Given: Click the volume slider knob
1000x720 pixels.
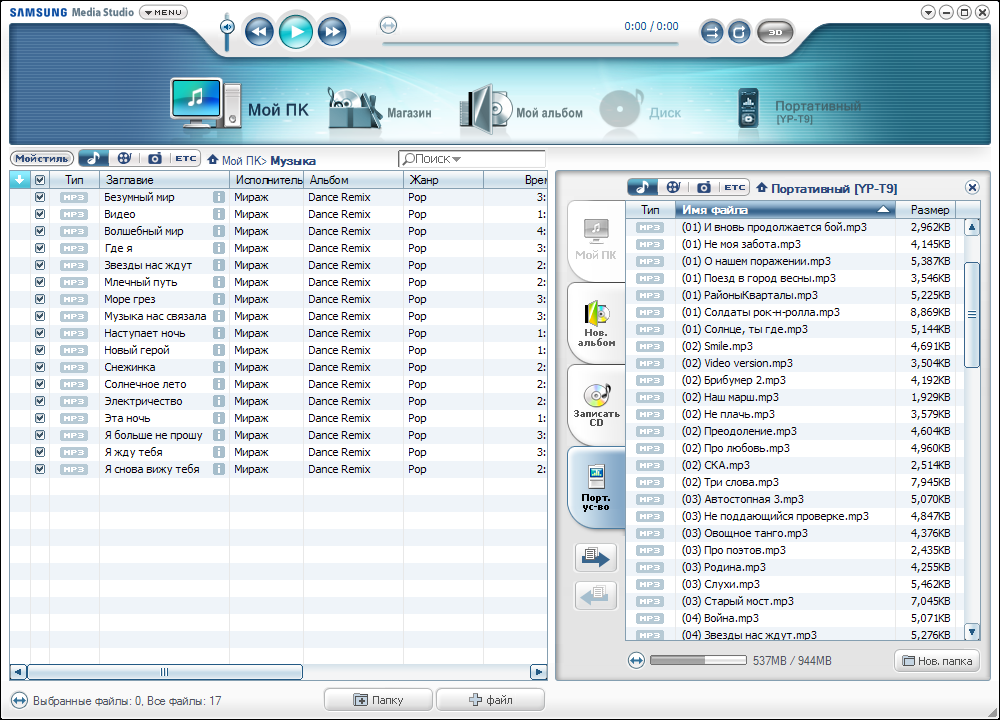Looking at the screenshot, I should click(x=227, y=27).
